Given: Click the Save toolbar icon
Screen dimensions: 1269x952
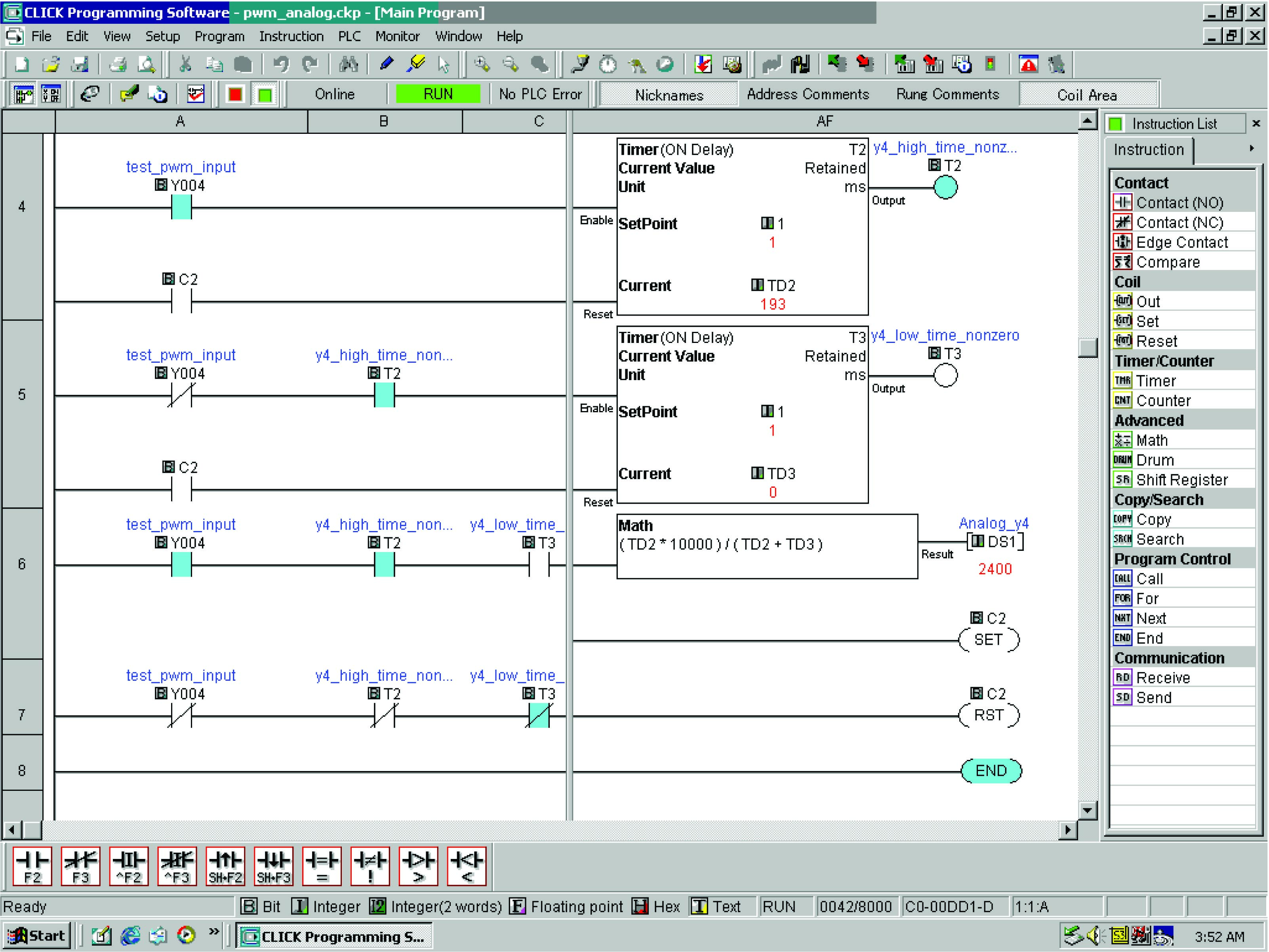Looking at the screenshot, I should click(x=80, y=64).
